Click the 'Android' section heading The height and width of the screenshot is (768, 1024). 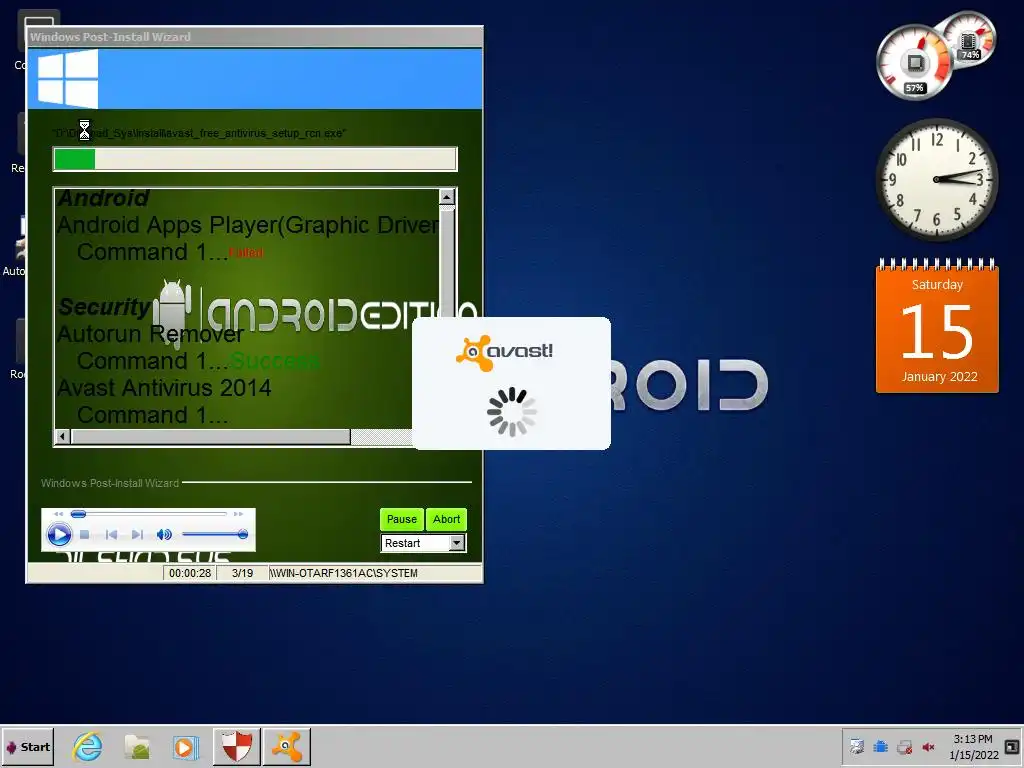tap(103, 198)
